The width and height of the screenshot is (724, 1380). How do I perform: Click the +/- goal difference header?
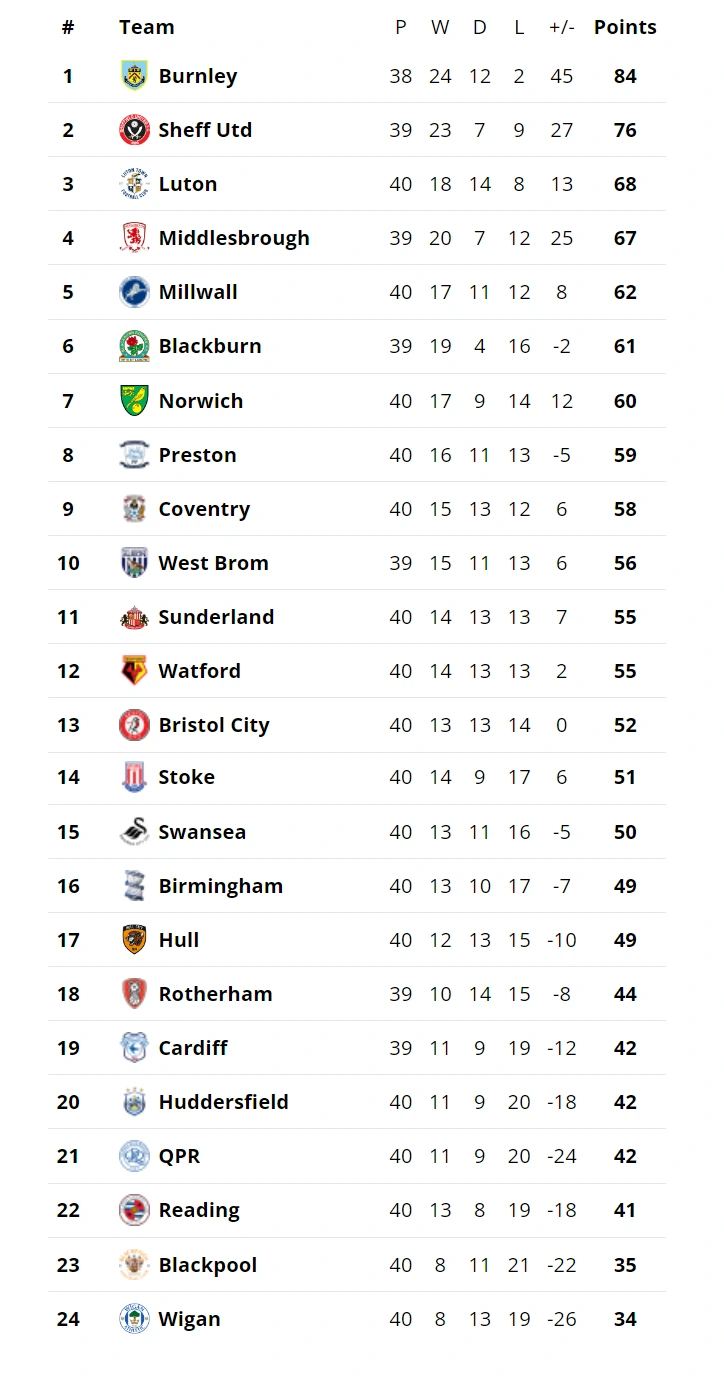coord(561,27)
